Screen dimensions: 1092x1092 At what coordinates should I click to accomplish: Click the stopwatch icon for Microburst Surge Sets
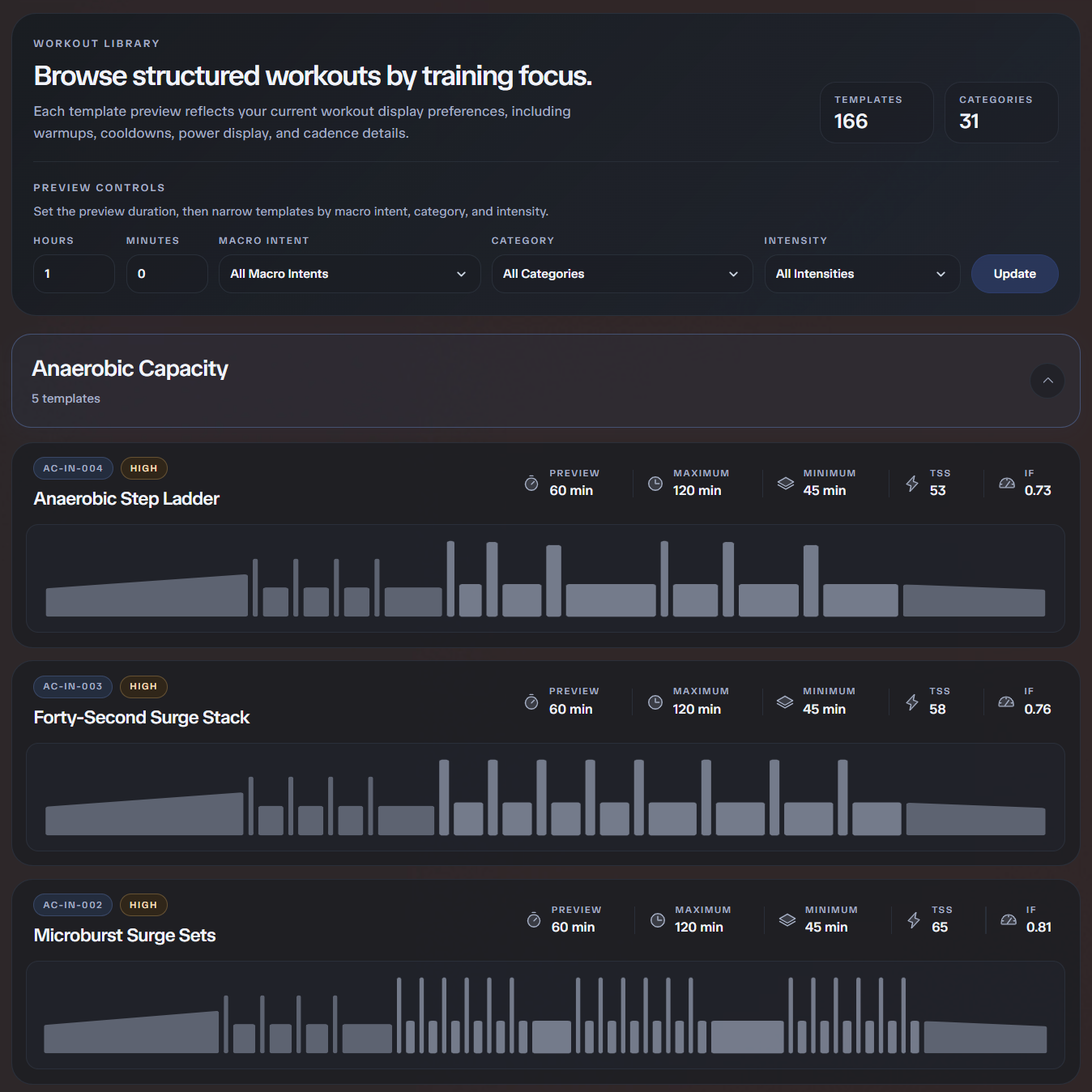534,920
